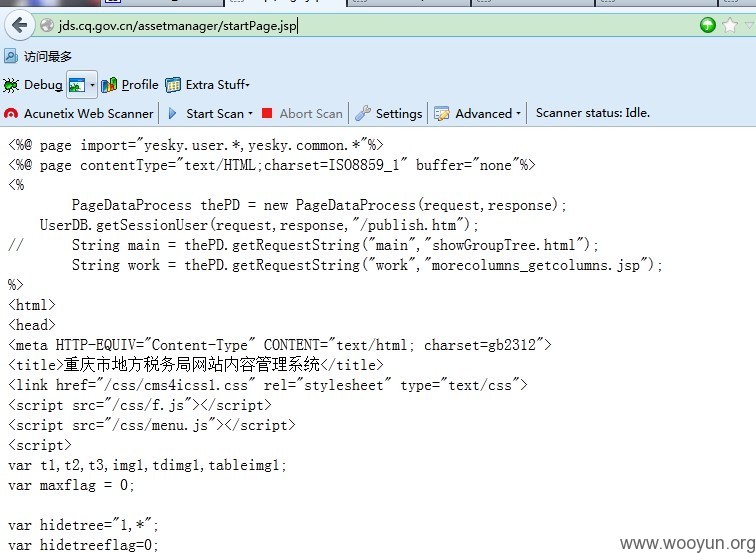Screen dimensions: 756x553
Task: Click the String work morecolumns_getcolumns.jsp line
Action: pyautogui.click(x=367, y=265)
